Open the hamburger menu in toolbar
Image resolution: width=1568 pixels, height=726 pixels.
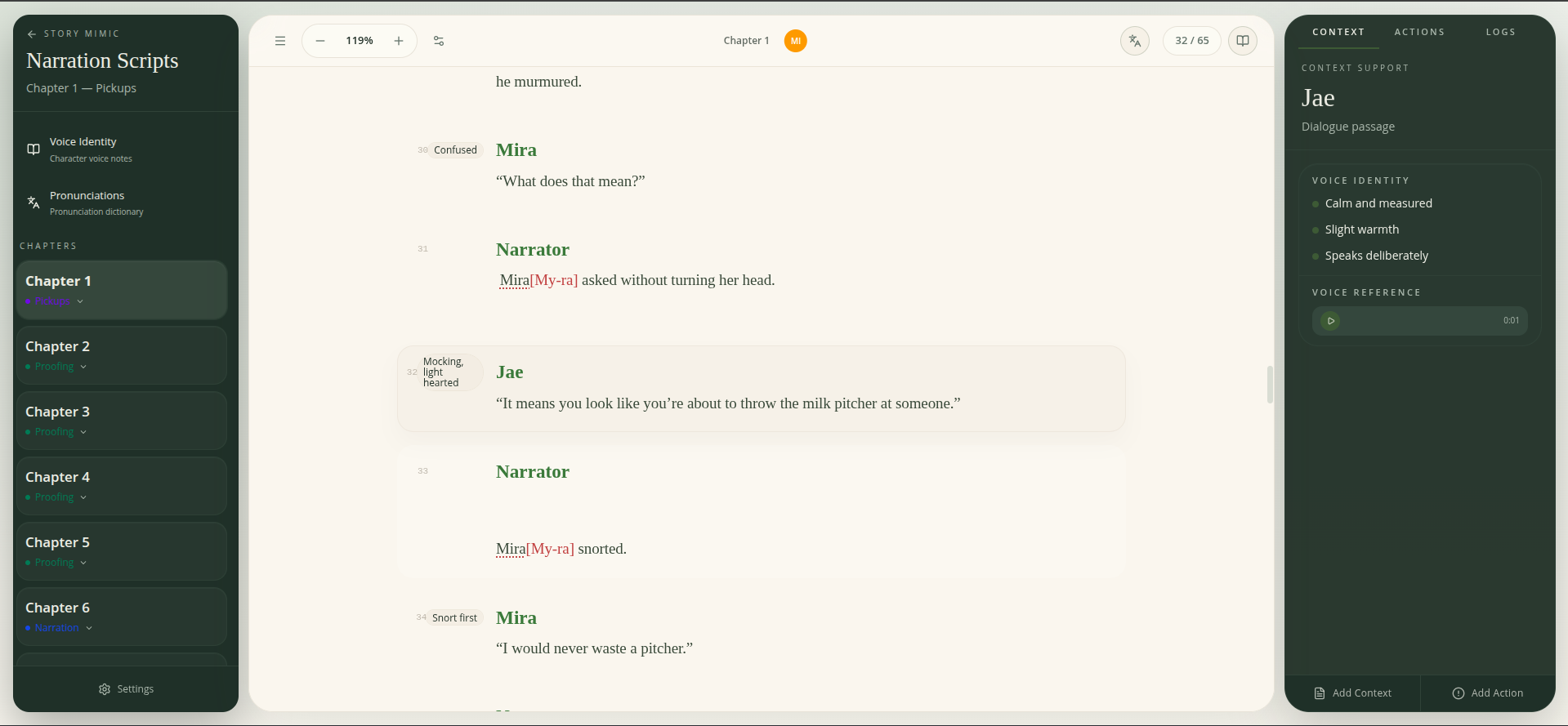click(x=280, y=41)
